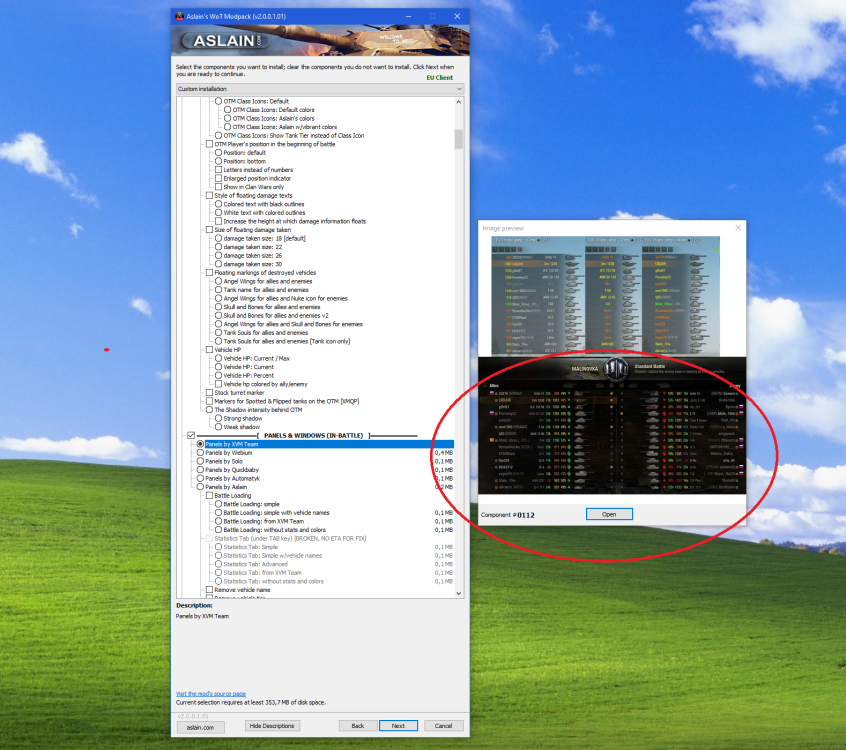The image size is (846, 750).
Task: Click the battle loading screen preview image
Action: (x=612, y=425)
